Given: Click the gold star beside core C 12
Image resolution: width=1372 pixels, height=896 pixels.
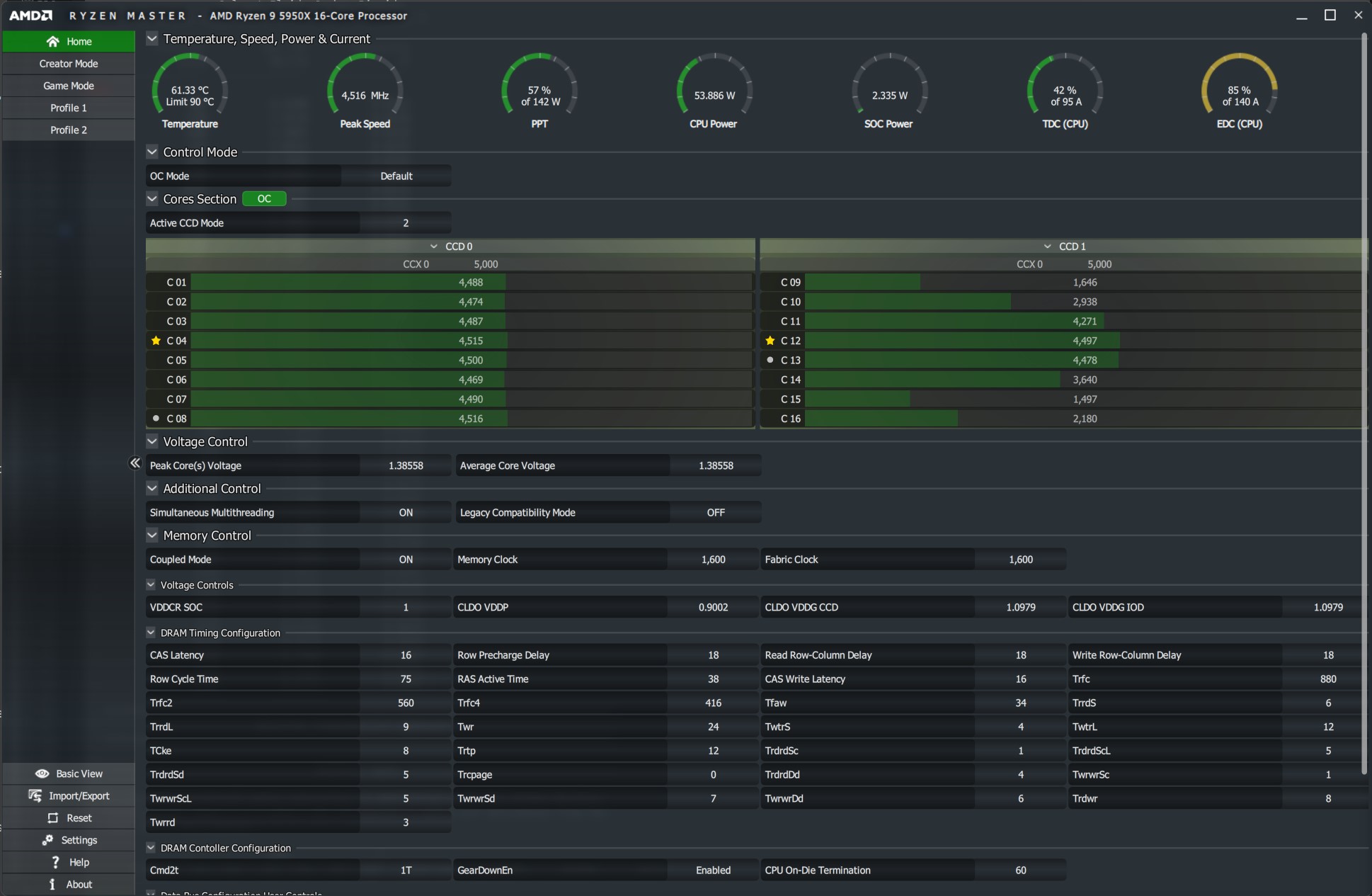Looking at the screenshot, I should click(x=770, y=341).
